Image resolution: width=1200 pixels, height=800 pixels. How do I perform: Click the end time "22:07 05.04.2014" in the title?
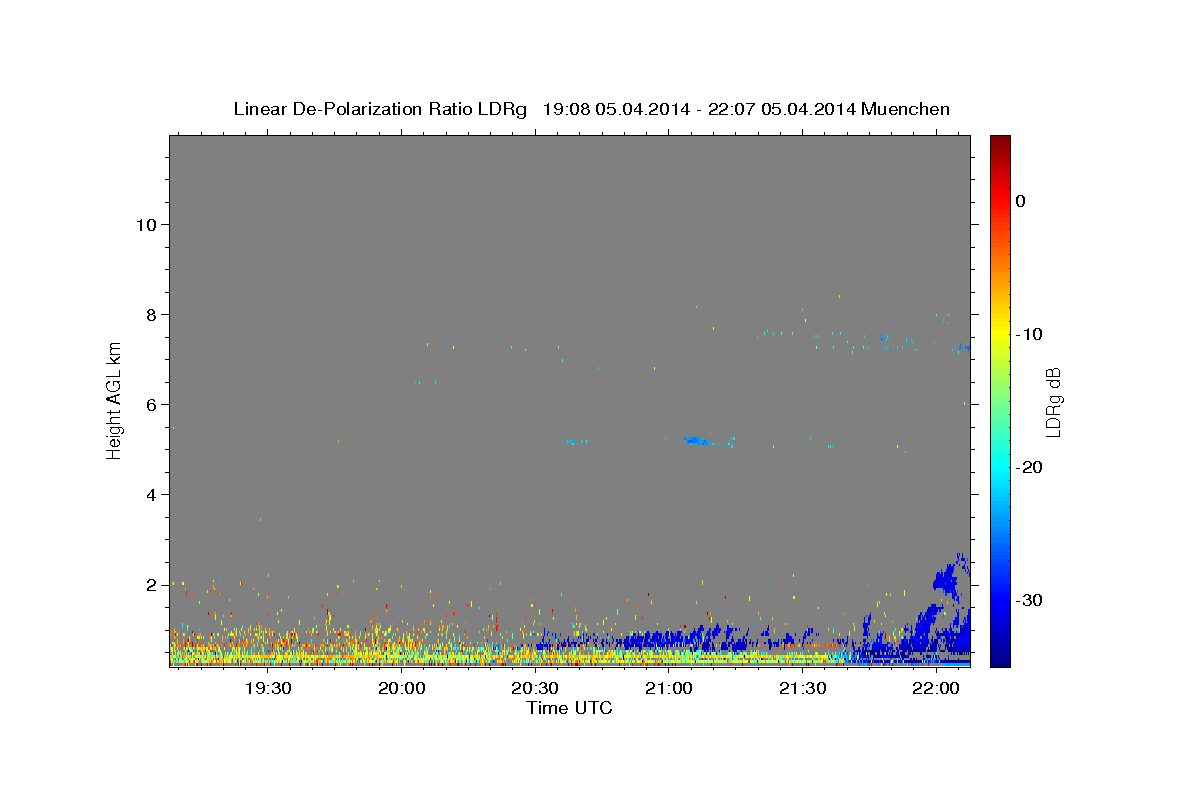781,109
